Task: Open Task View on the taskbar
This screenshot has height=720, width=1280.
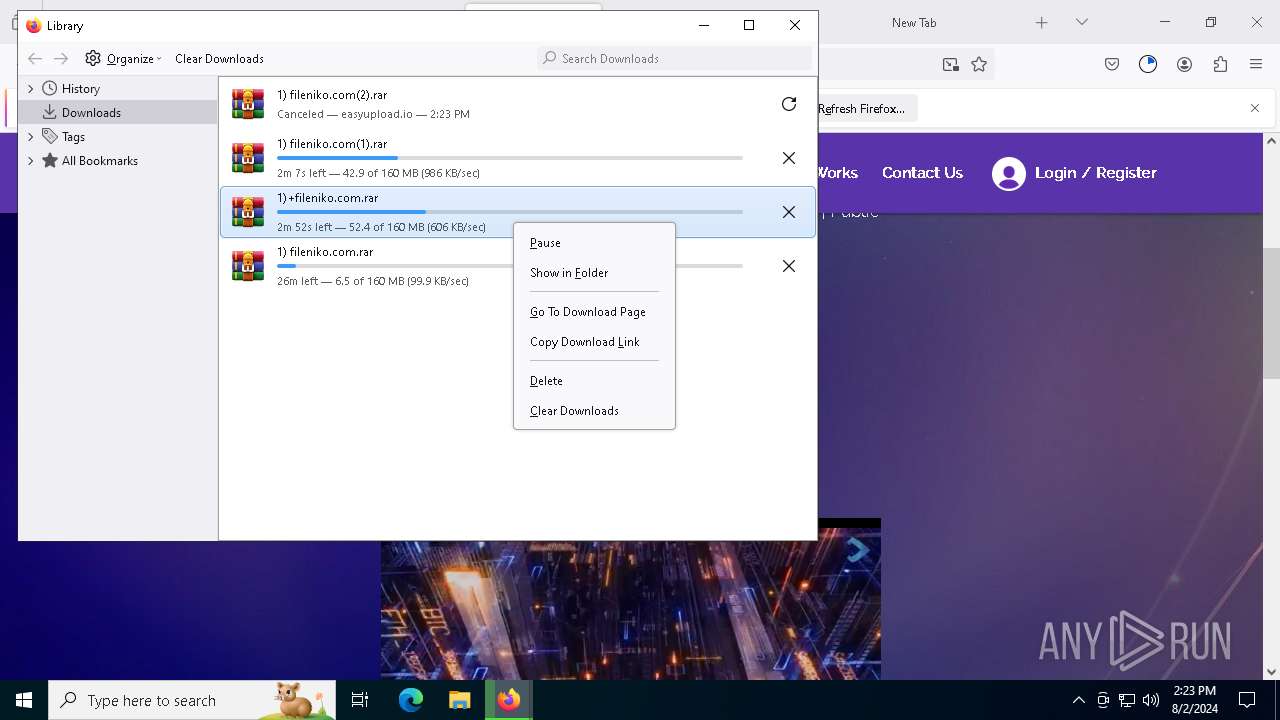Action: [x=360, y=700]
